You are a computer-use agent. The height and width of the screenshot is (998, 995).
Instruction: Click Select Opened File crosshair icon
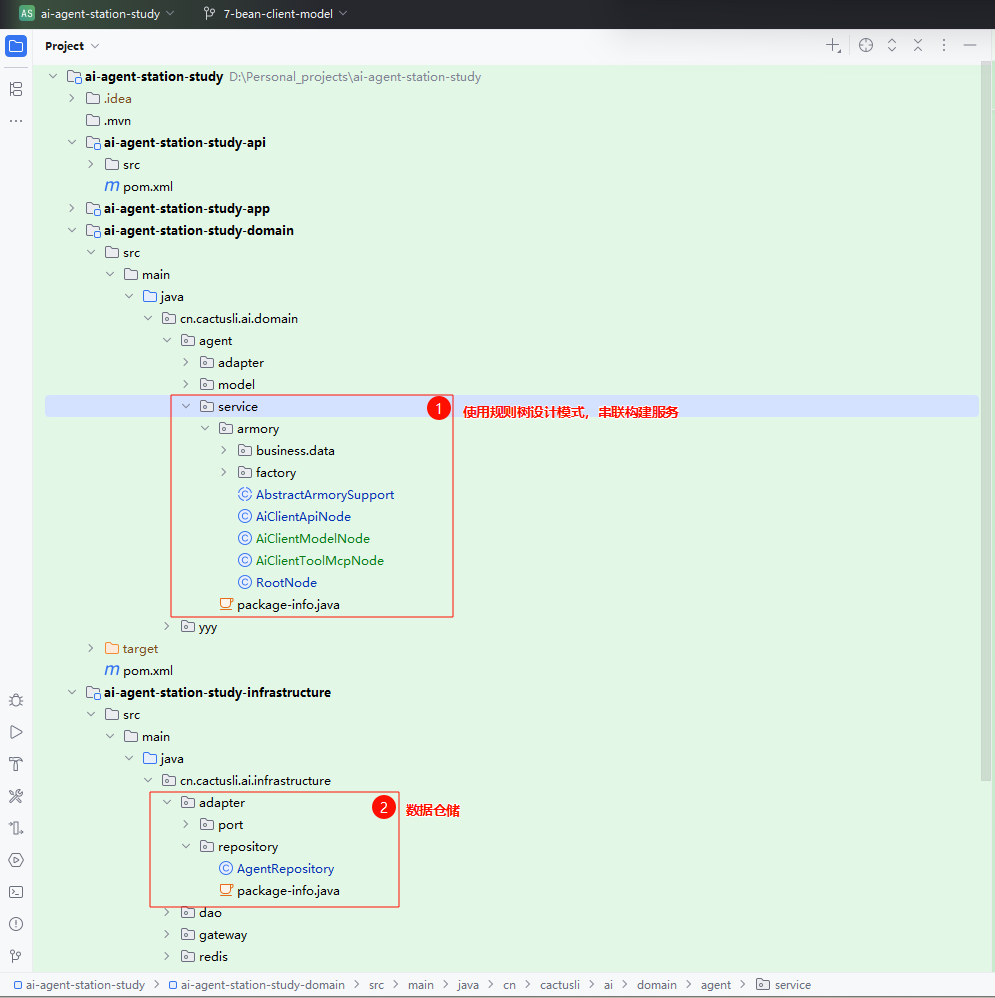click(866, 46)
